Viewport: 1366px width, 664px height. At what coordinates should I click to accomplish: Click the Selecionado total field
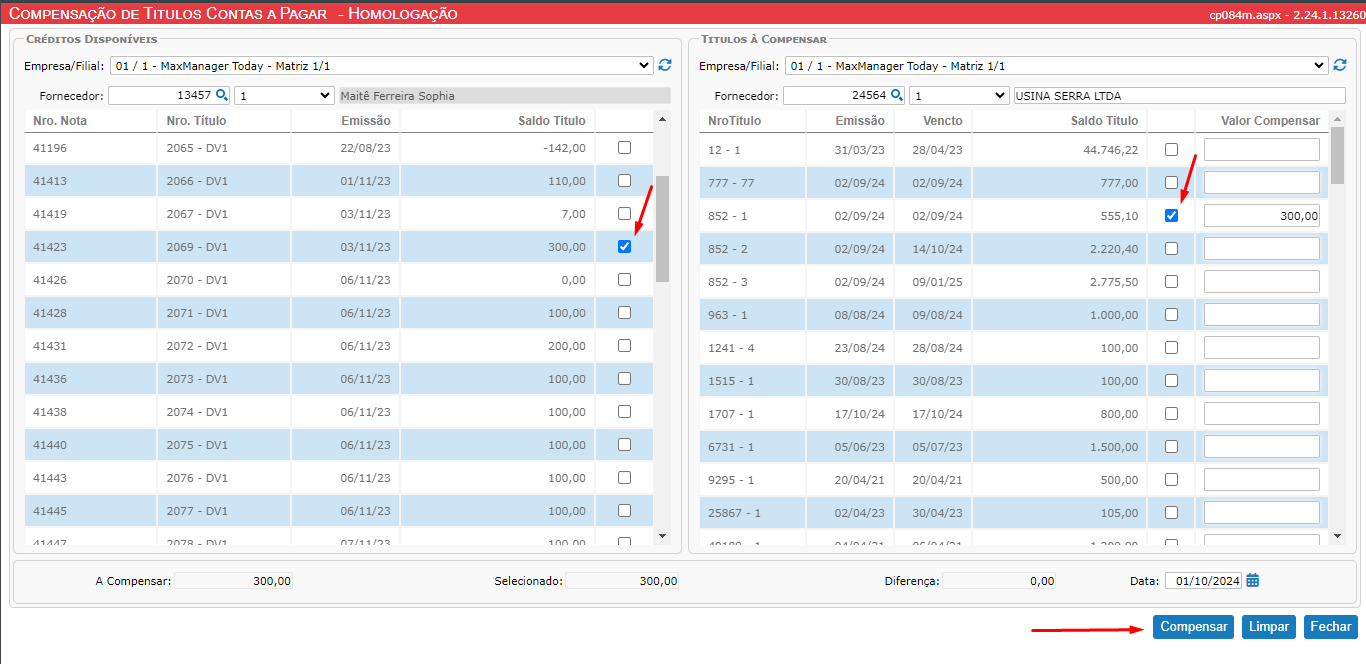pos(622,580)
